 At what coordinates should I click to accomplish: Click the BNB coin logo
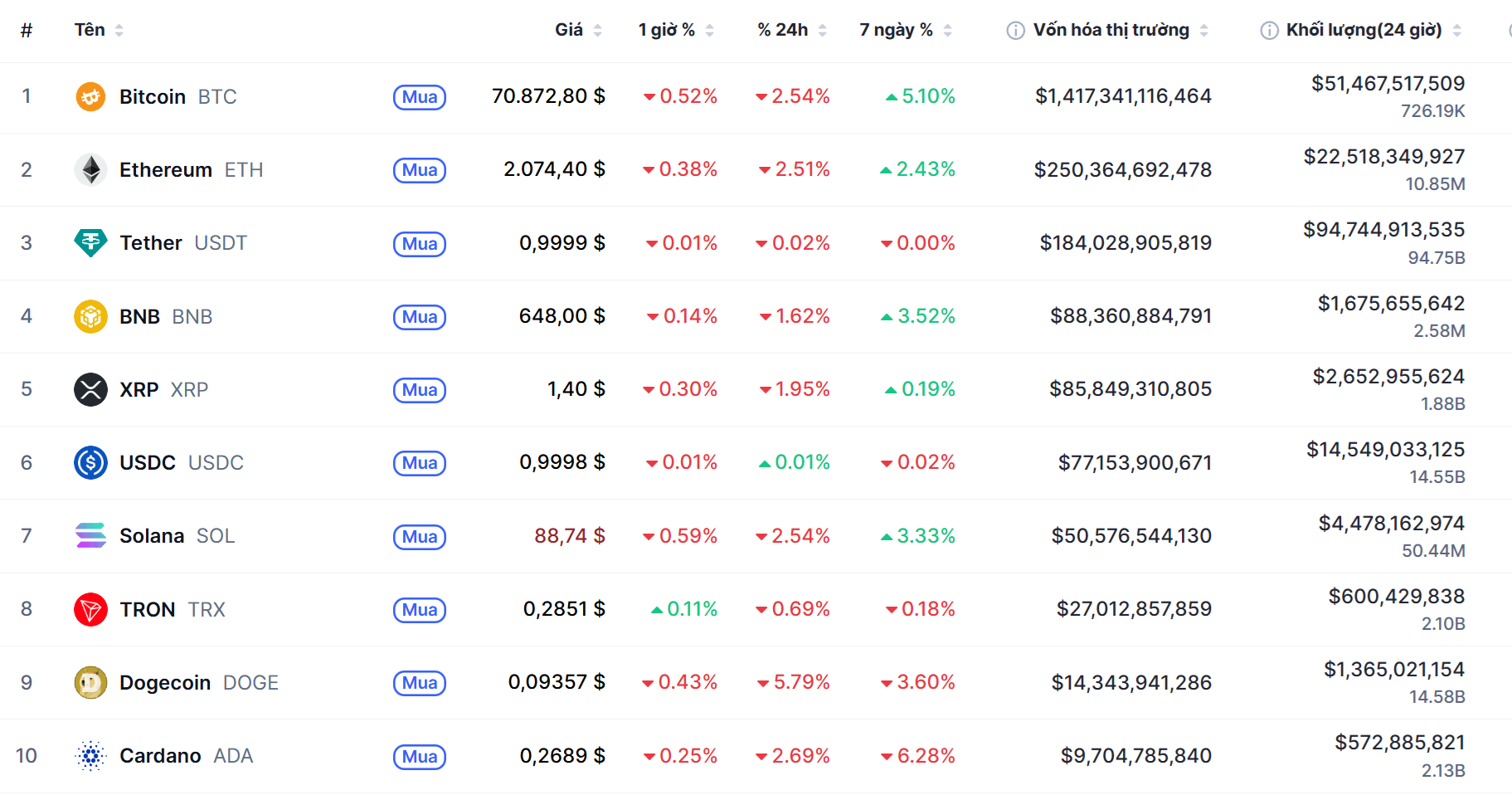(x=90, y=316)
